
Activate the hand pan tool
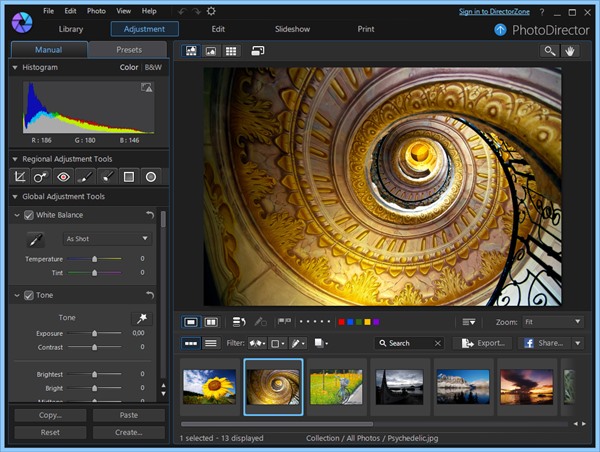coord(572,50)
